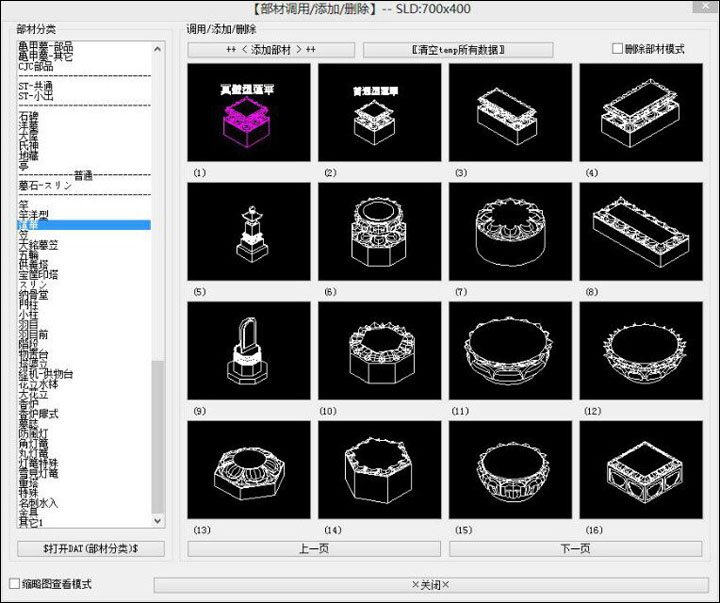Choose the 雪見灯篭 category
Image resolution: width=720 pixels, height=603 pixels.
click(38, 473)
